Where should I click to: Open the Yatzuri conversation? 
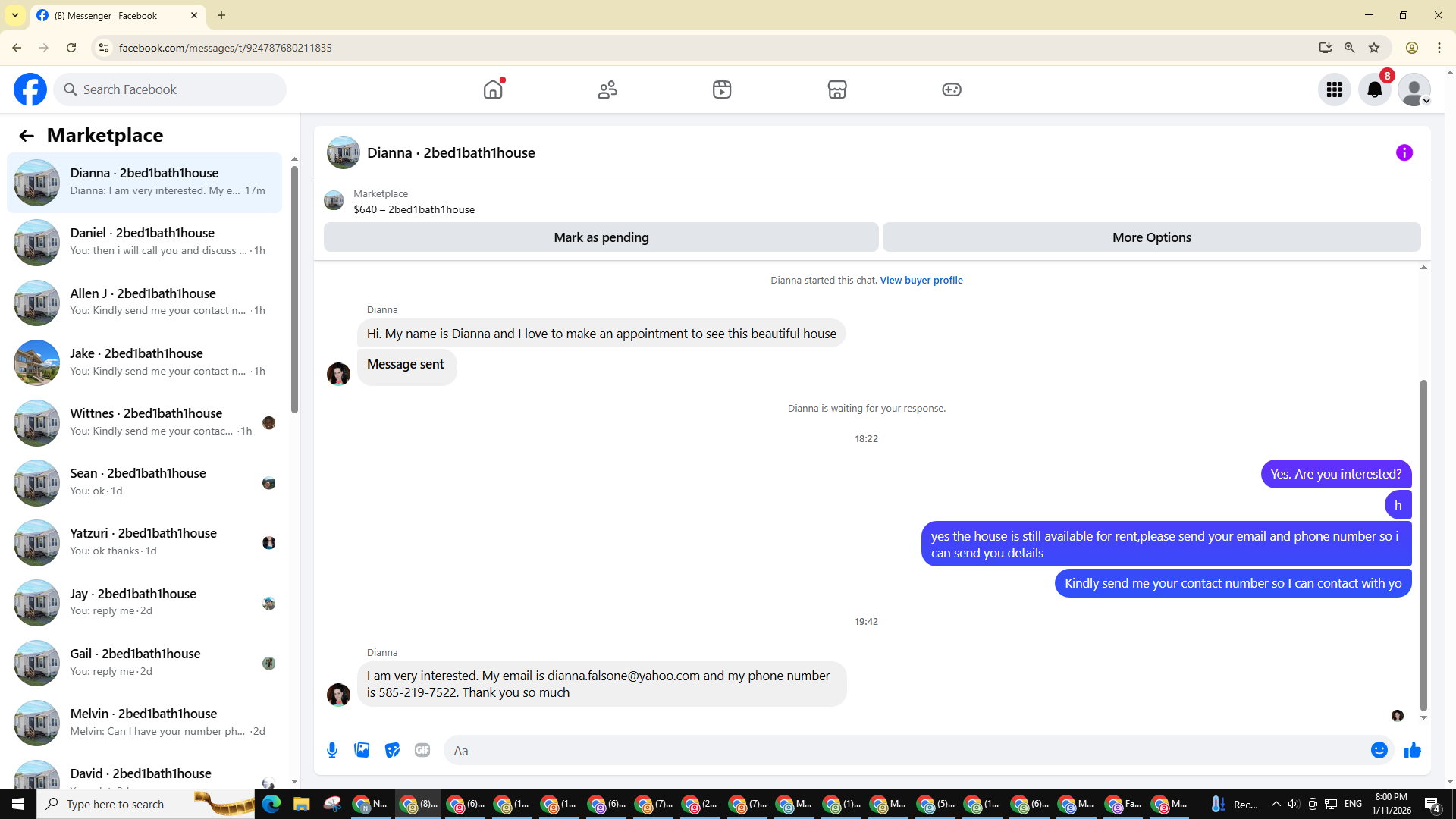pyautogui.click(x=144, y=543)
